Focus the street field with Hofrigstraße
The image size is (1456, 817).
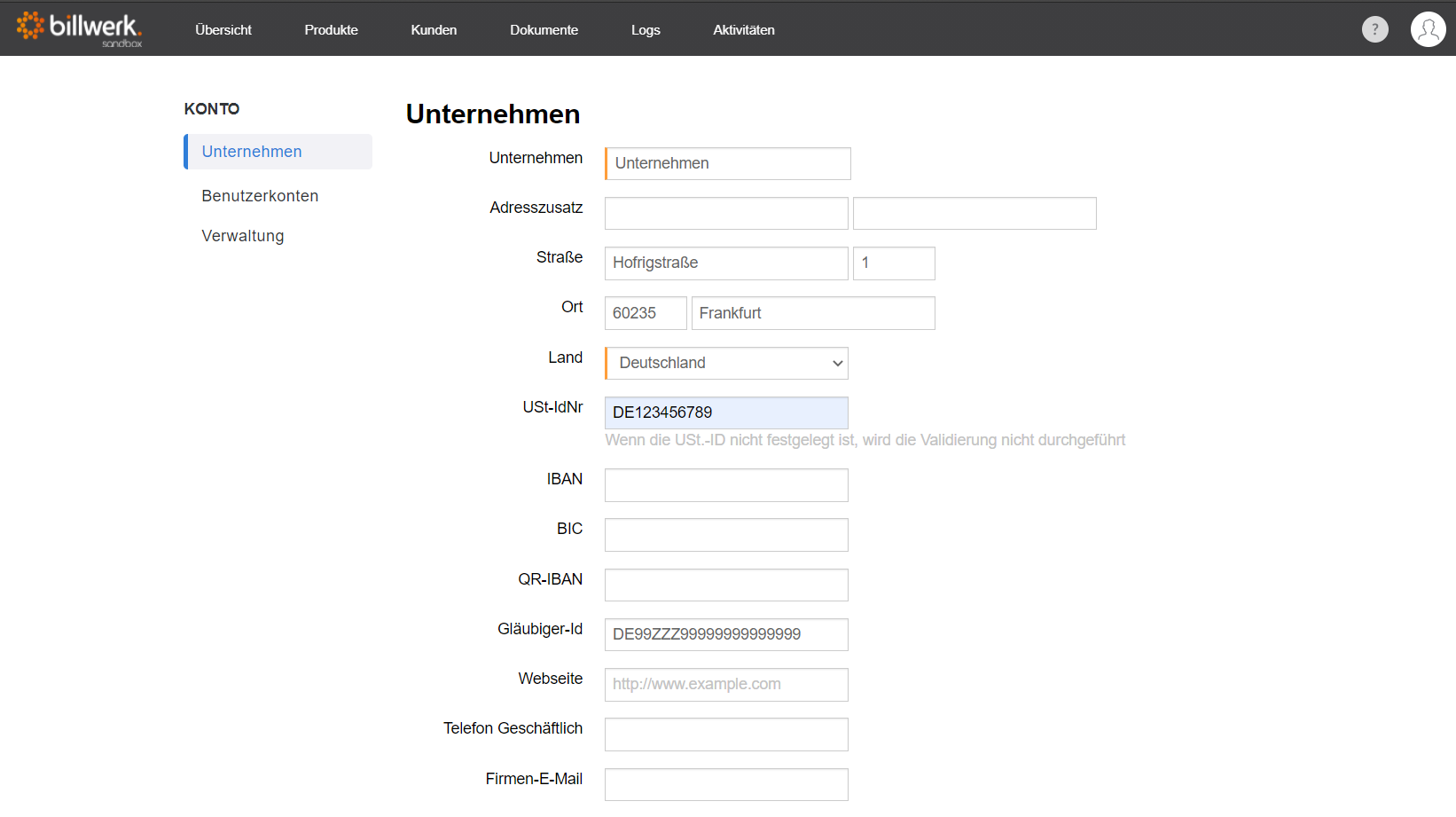[x=726, y=263]
